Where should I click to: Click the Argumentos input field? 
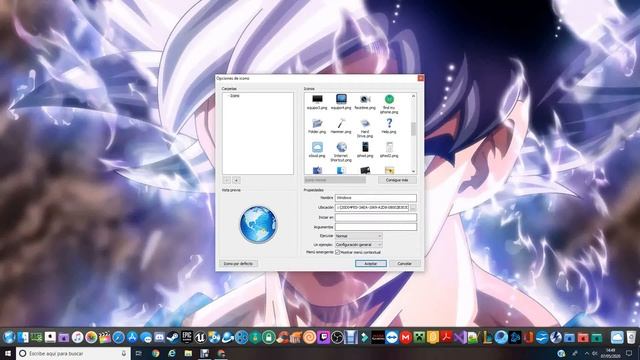coord(376,227)
